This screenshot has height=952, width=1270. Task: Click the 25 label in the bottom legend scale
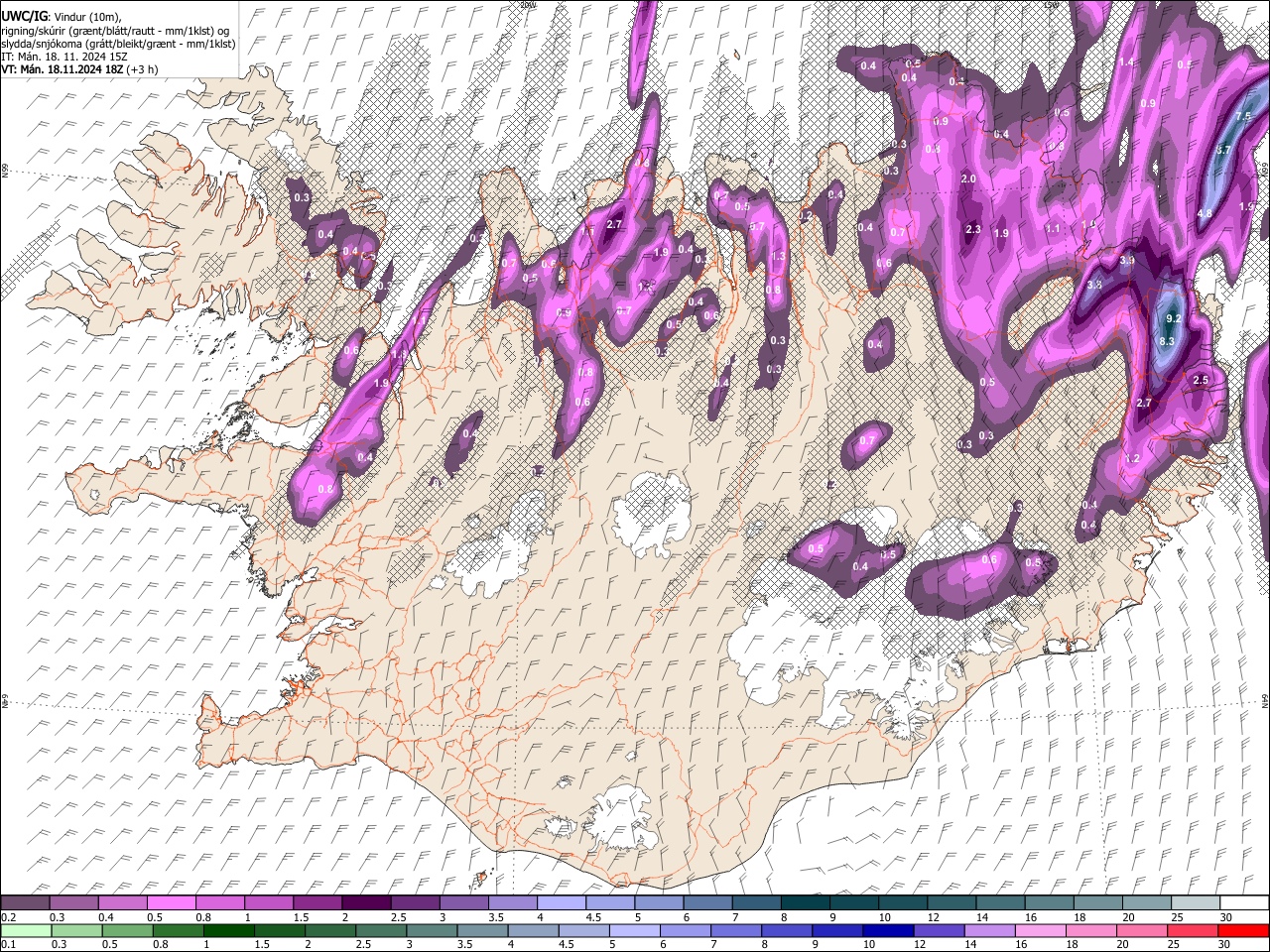pyautogui.click(x=1173, y=944)
